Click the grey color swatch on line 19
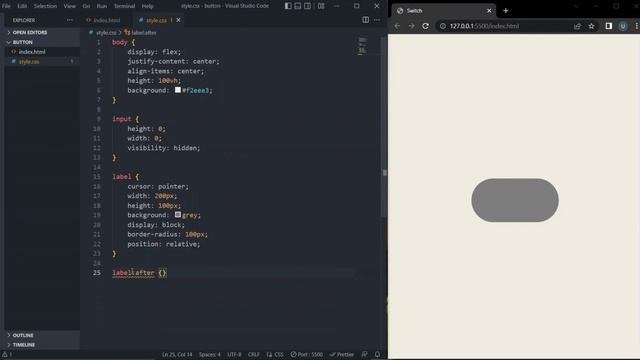Screen dimensions: 640x360 [178, 214]
